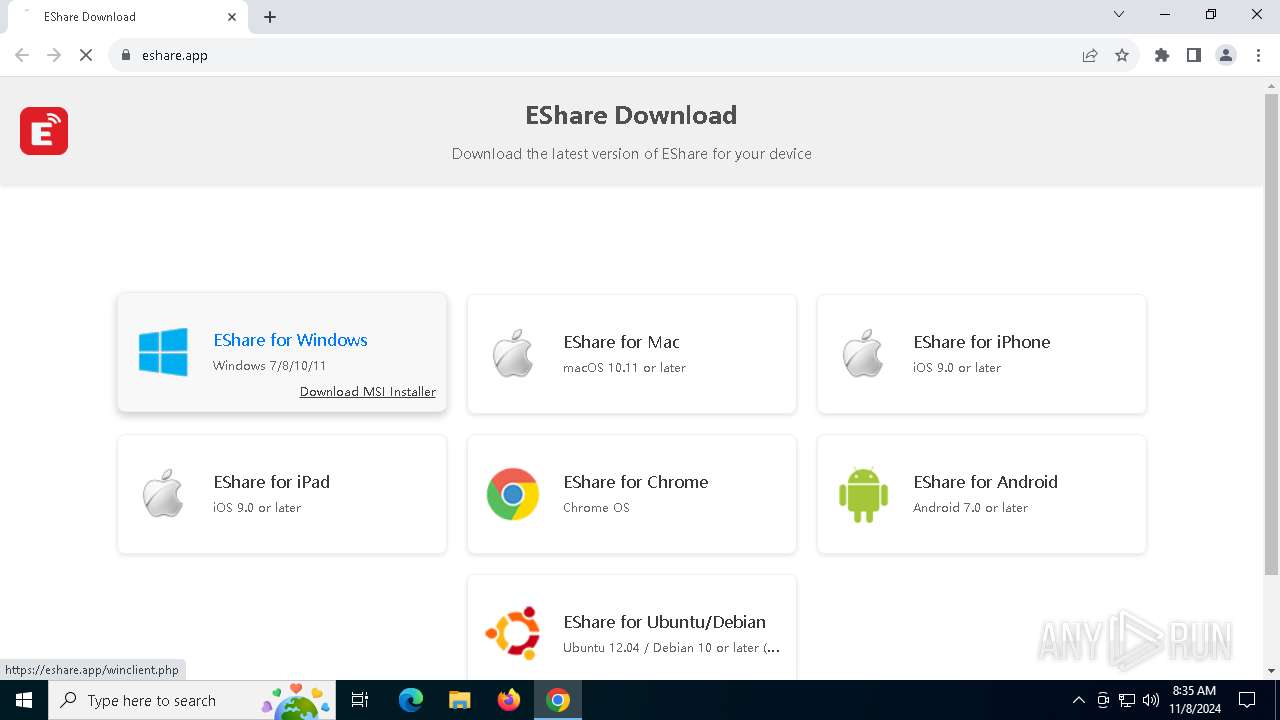1280x720 pixels.
Task: Open the EShare for iPad link
Action: pyautogui.click(x=272, y=482)
